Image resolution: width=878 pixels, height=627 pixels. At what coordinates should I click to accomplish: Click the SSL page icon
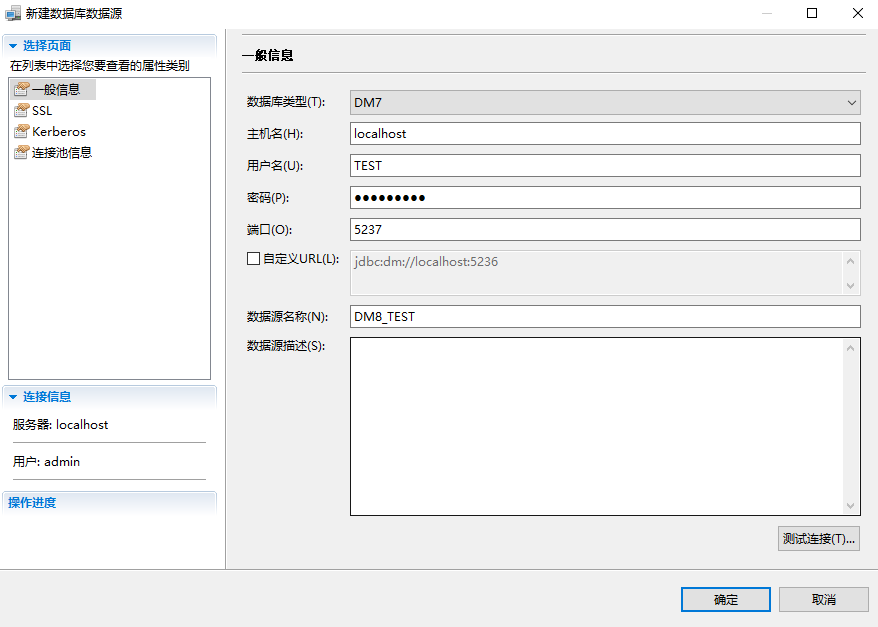tap(21, 110)
